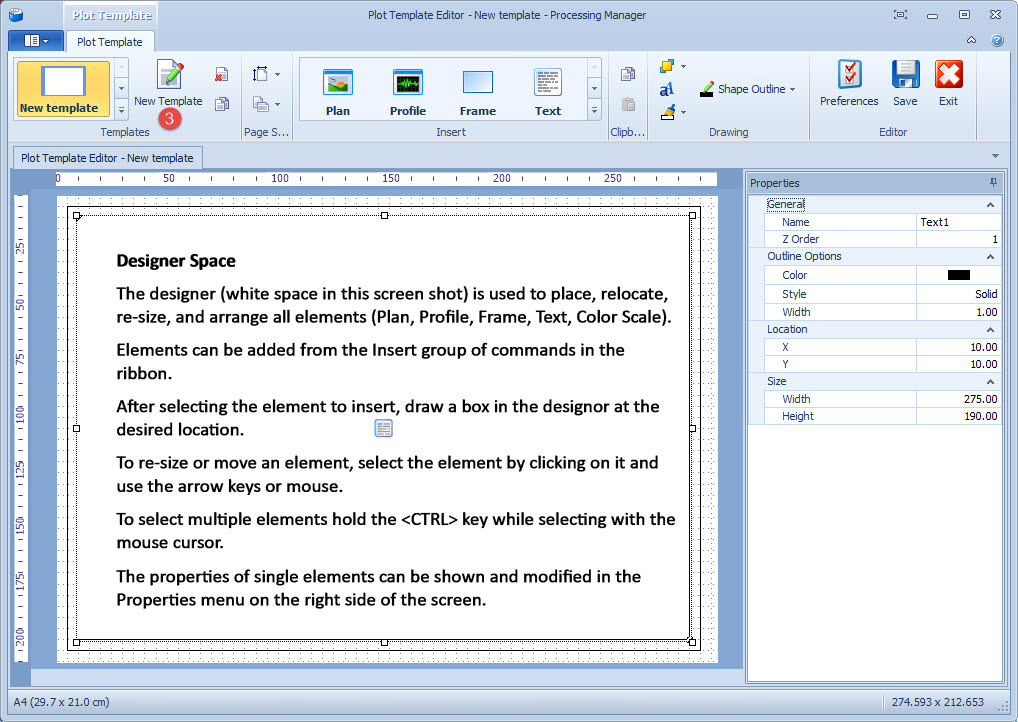
Task: Pin the Properties panel
Action: click(x=993, y=182)
